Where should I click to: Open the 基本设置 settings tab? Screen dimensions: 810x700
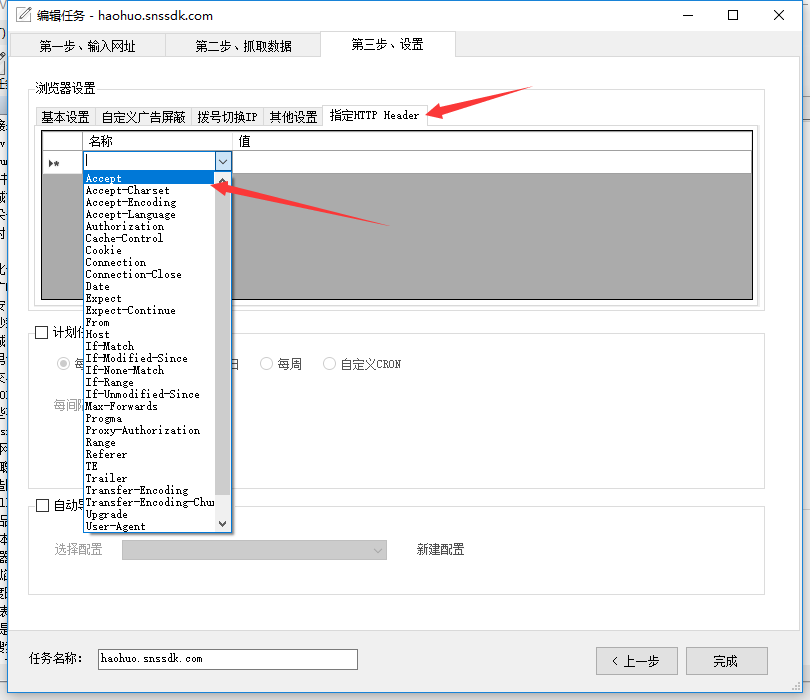[x=65, y=115]
